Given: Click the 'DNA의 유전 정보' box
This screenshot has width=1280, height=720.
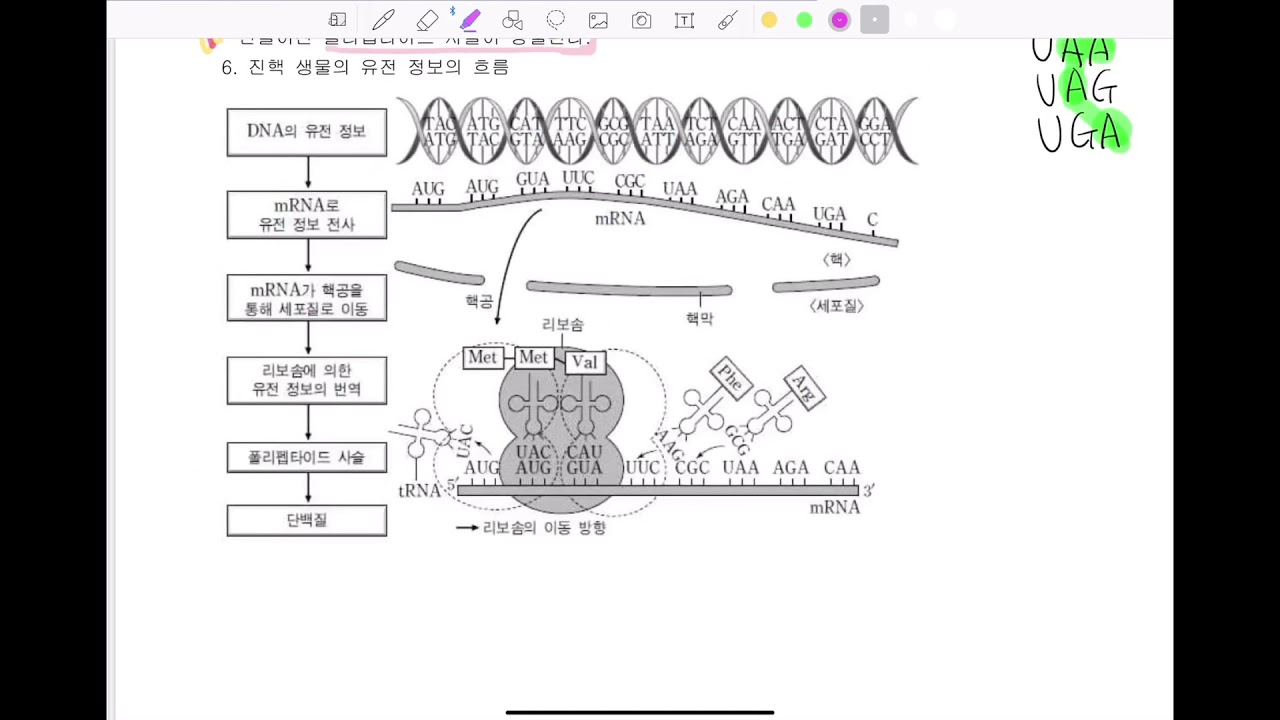Looking at the screenshot, I should [307, 132].
